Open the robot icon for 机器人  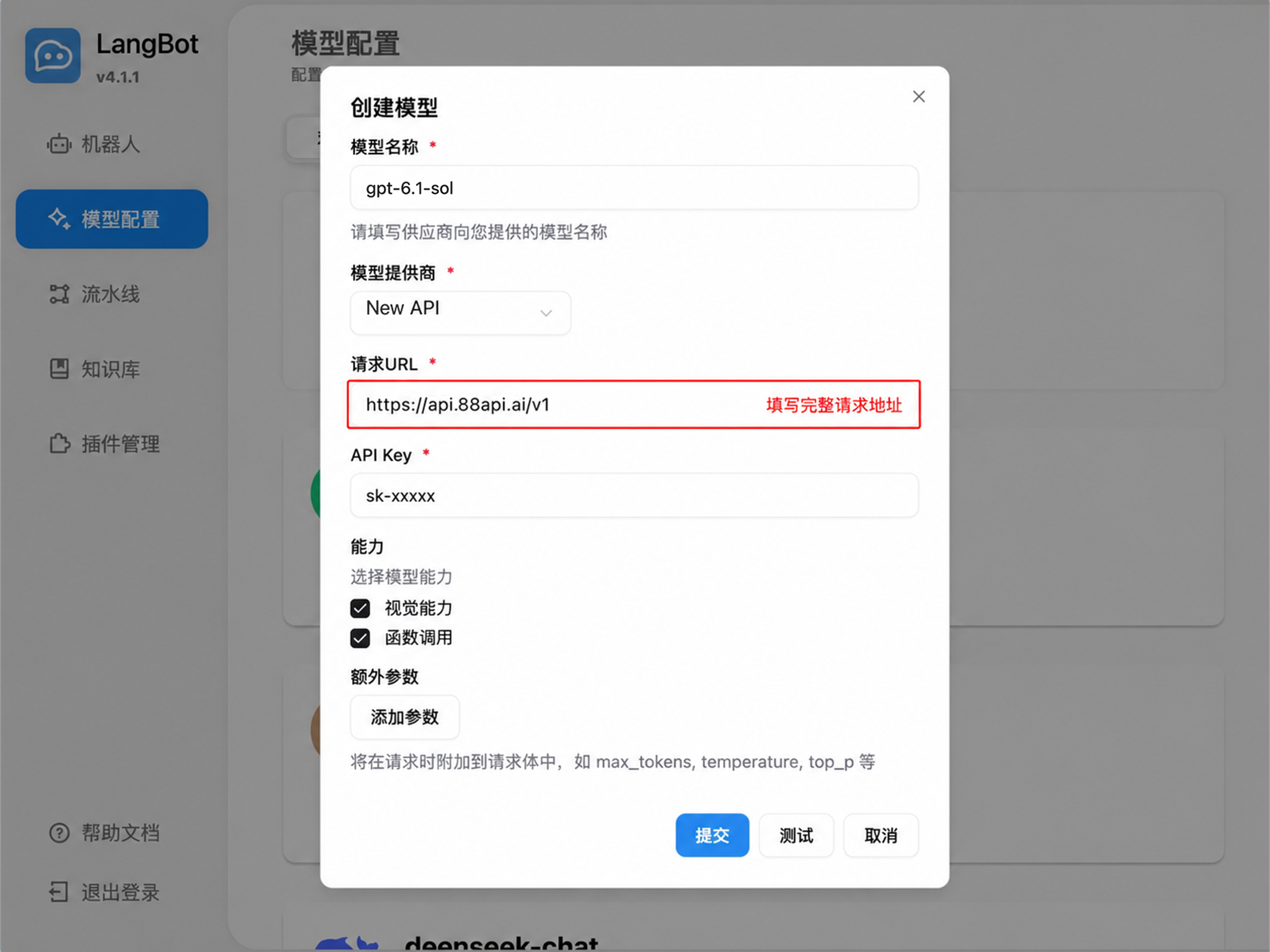pos(59,144)
